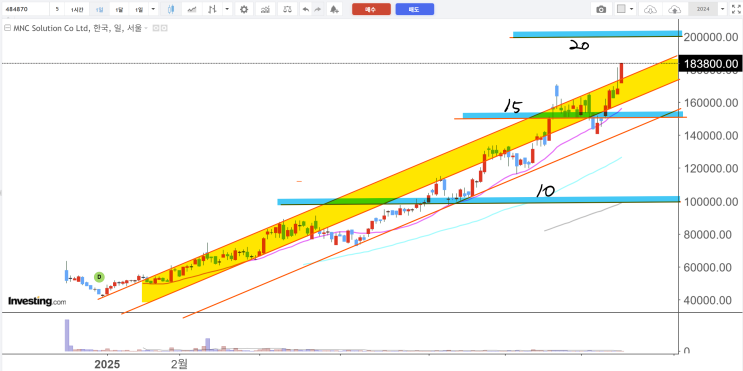Collapse the MNC Solution legend box

[7, 28]
